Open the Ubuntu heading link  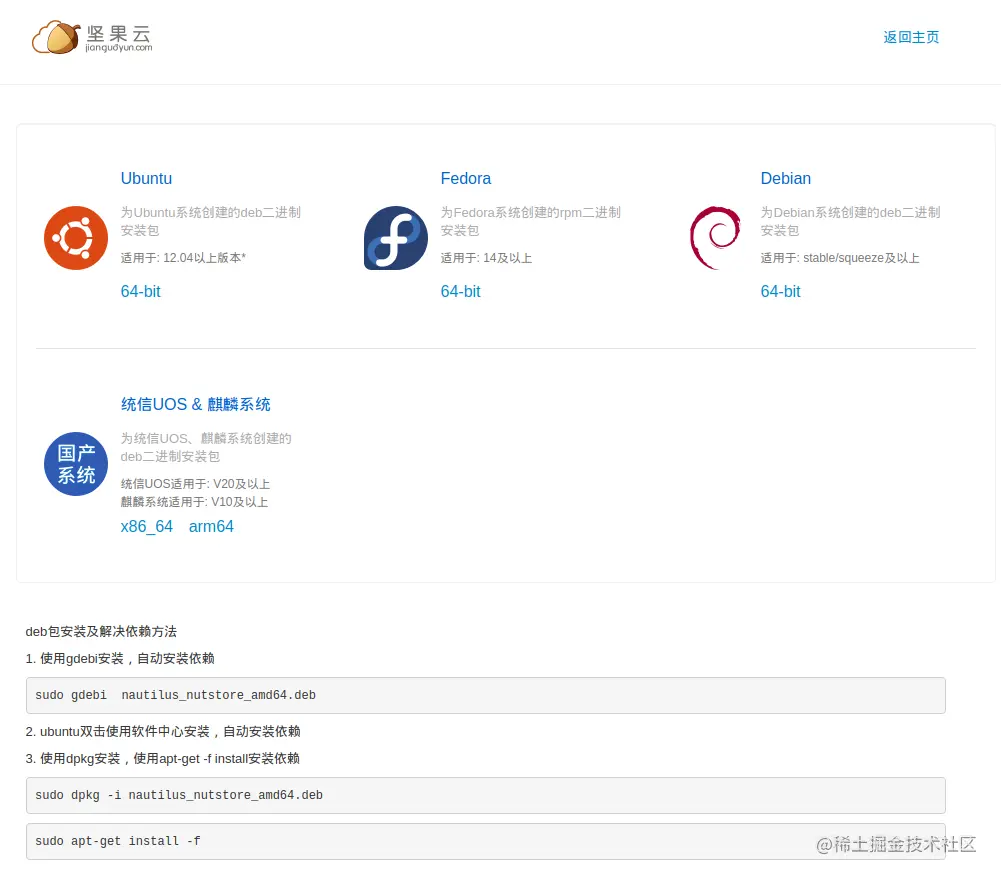(x=146, y=178)
